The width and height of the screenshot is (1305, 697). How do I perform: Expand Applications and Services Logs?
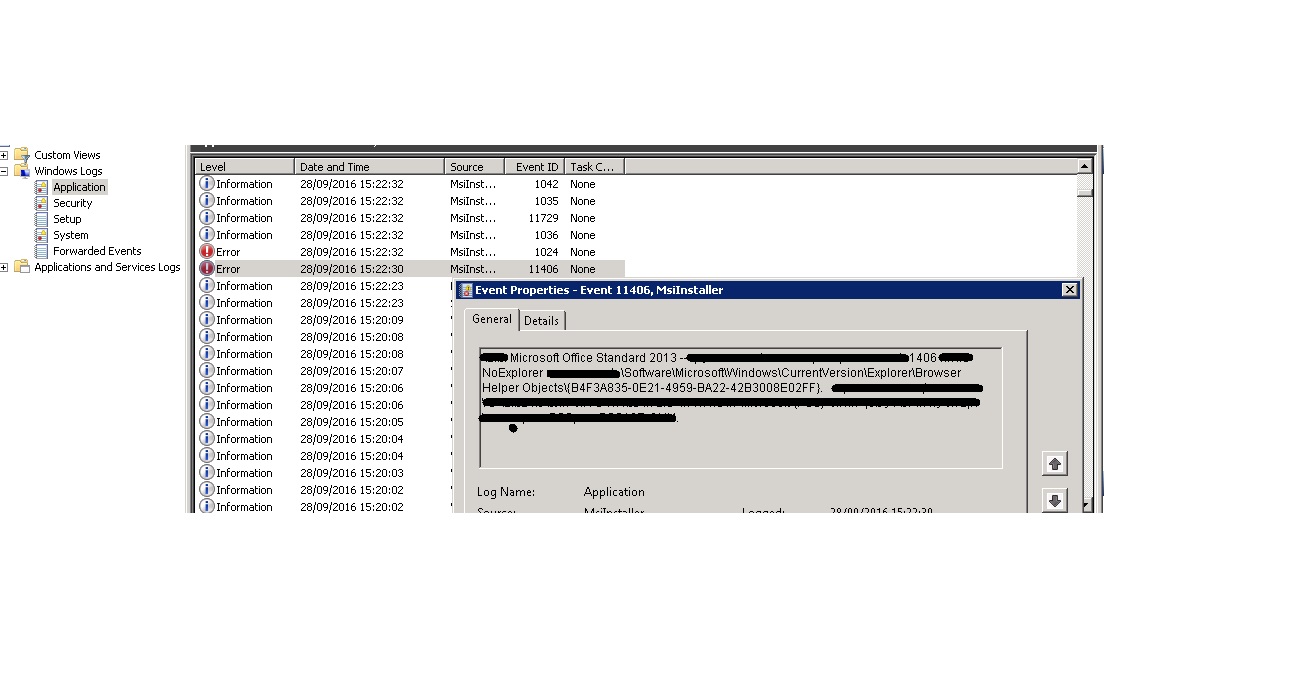pyautogui.click(x=6, y=267)
